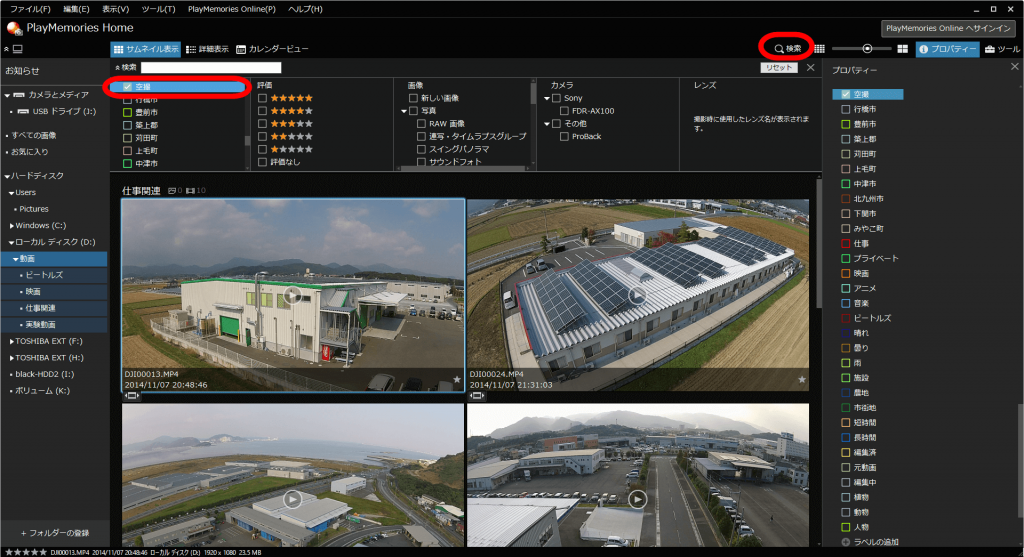Click play icon on DJI00024.MP4 thumbnail
Screen dimensions: 1024x557
(637, 295)
